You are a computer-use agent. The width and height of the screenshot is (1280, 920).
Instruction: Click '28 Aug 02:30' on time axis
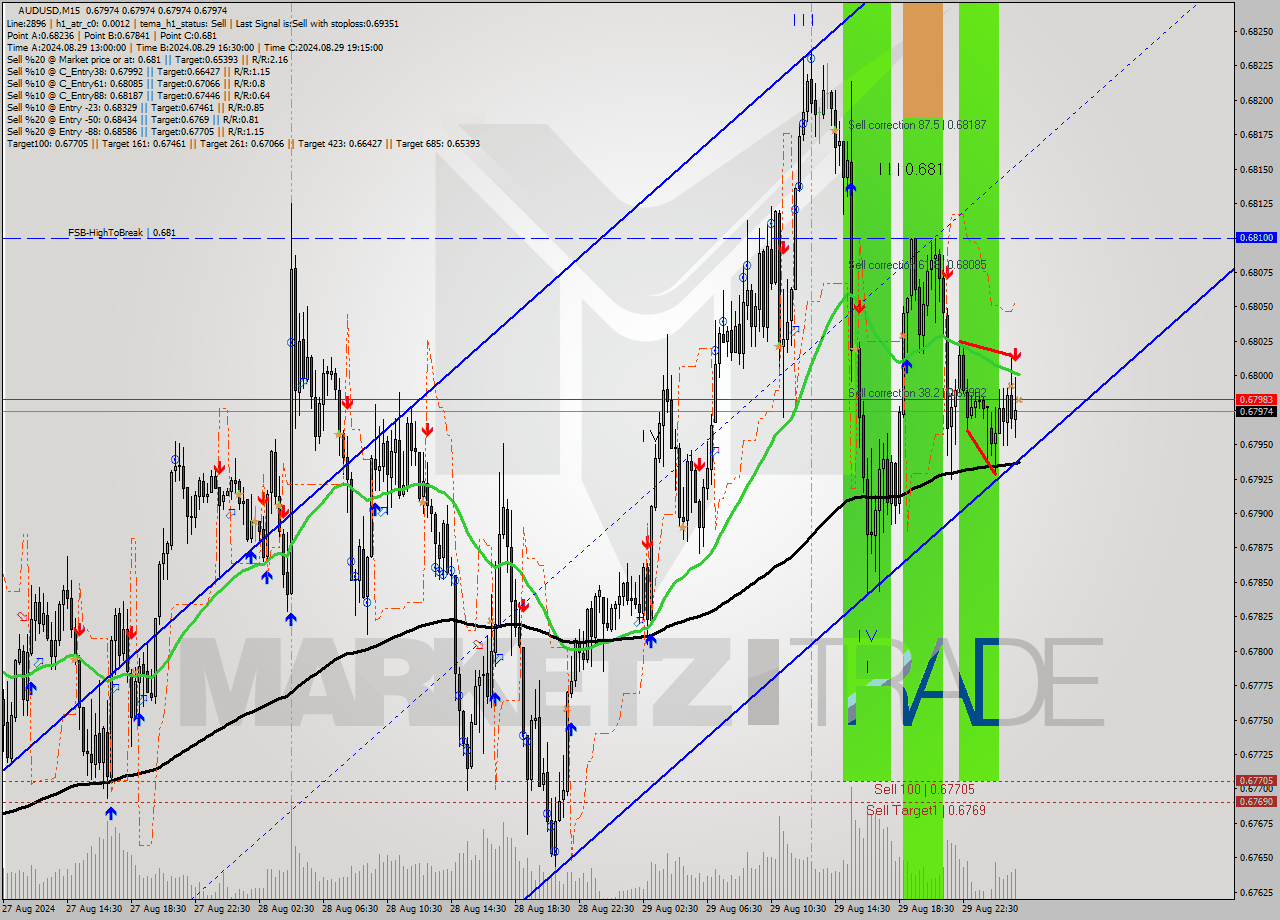pos(286,909)
